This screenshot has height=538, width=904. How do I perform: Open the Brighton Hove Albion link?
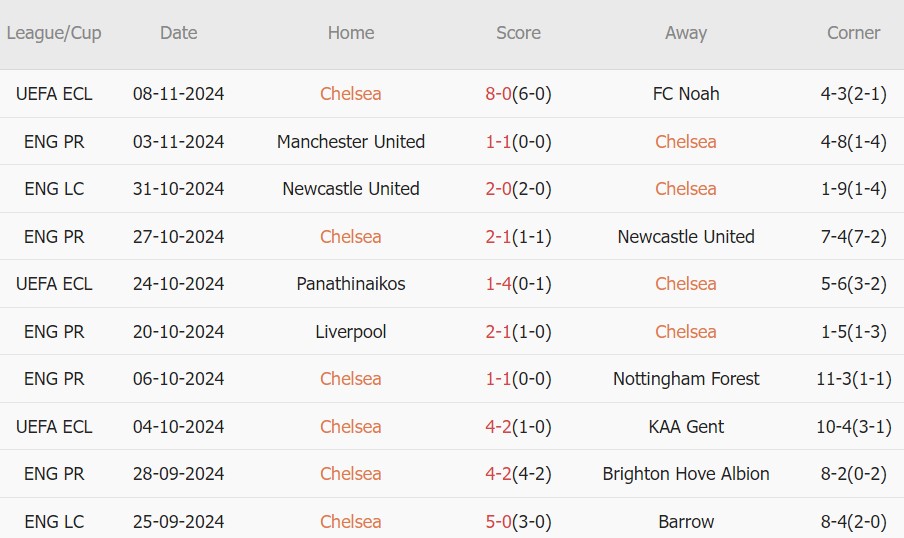686,474
